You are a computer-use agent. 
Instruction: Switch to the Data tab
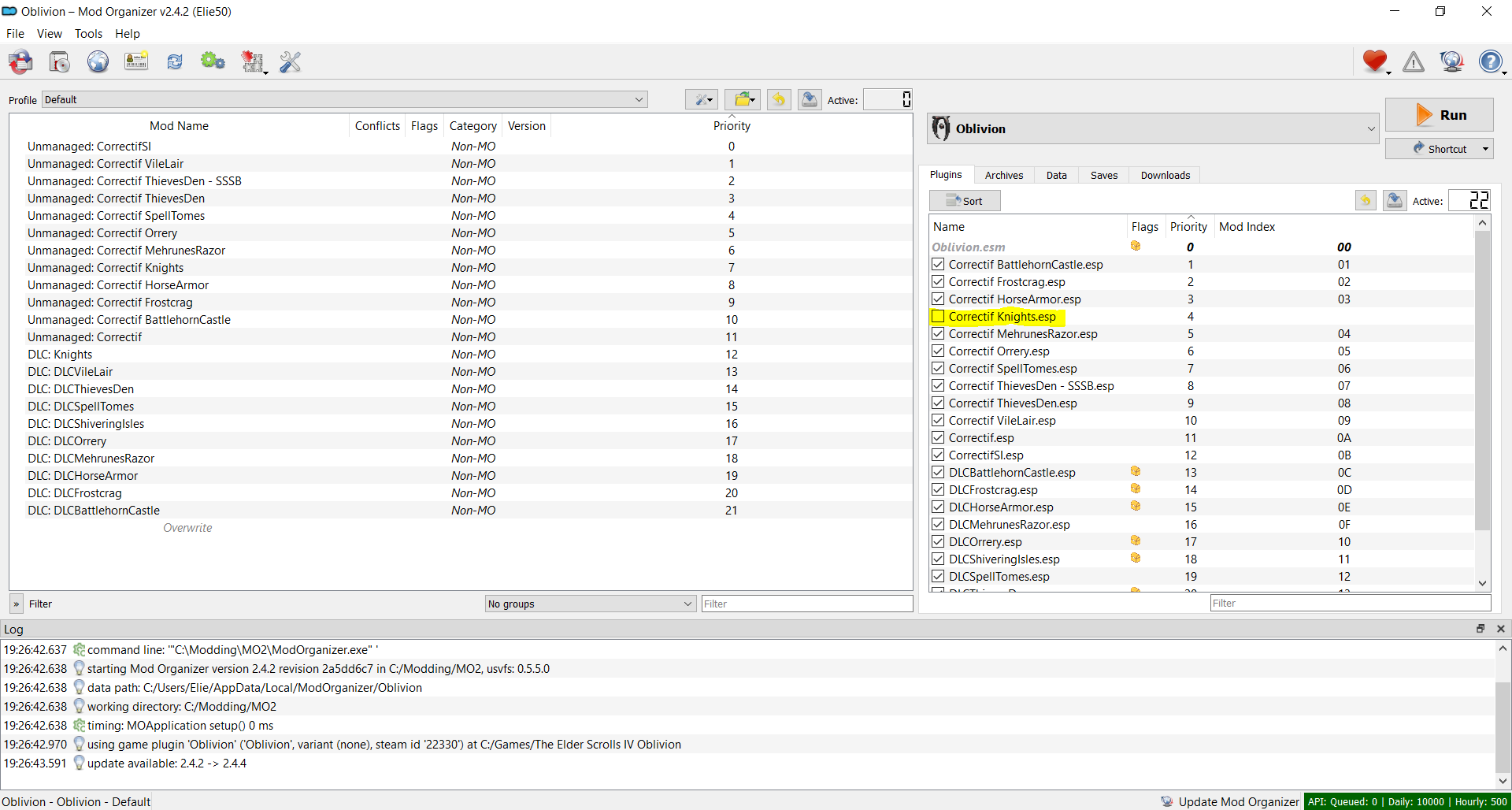point(1057,175)
